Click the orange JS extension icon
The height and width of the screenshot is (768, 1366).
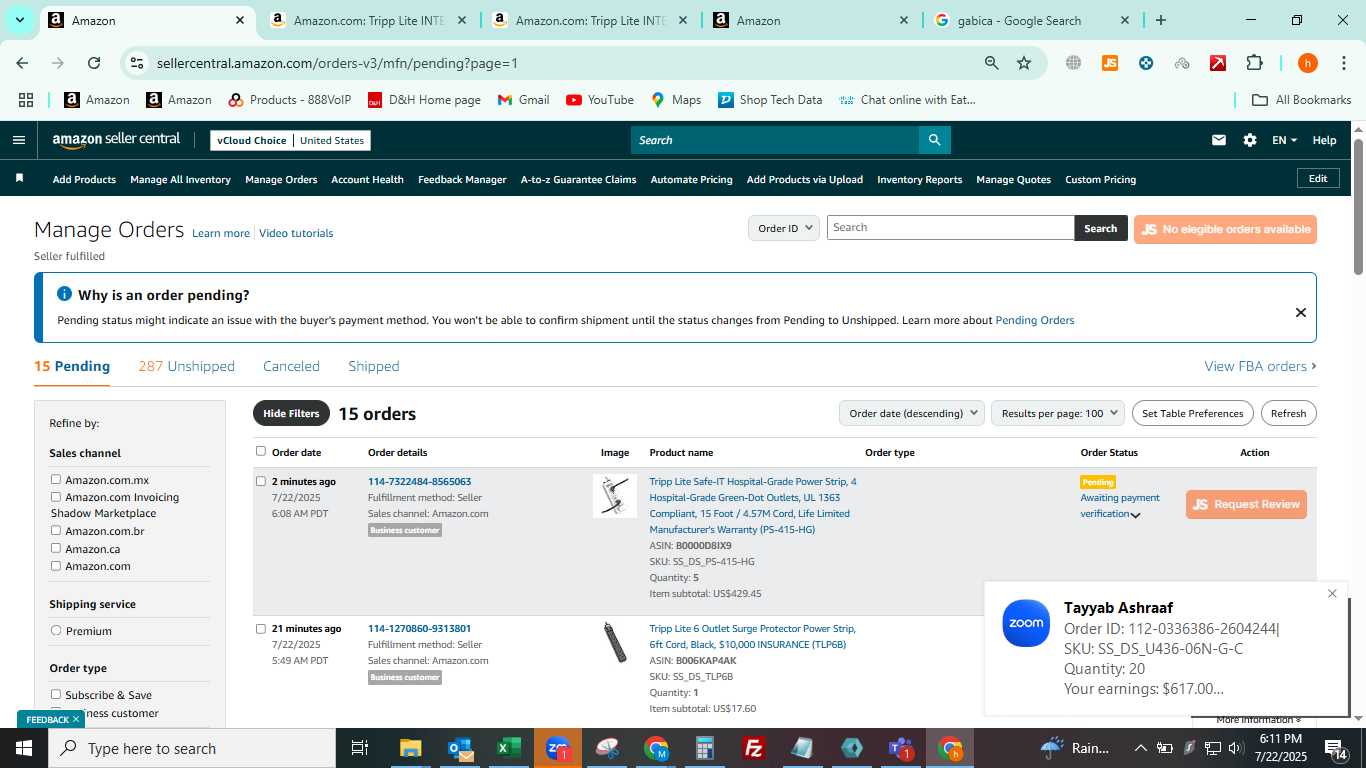(1109, 63)
